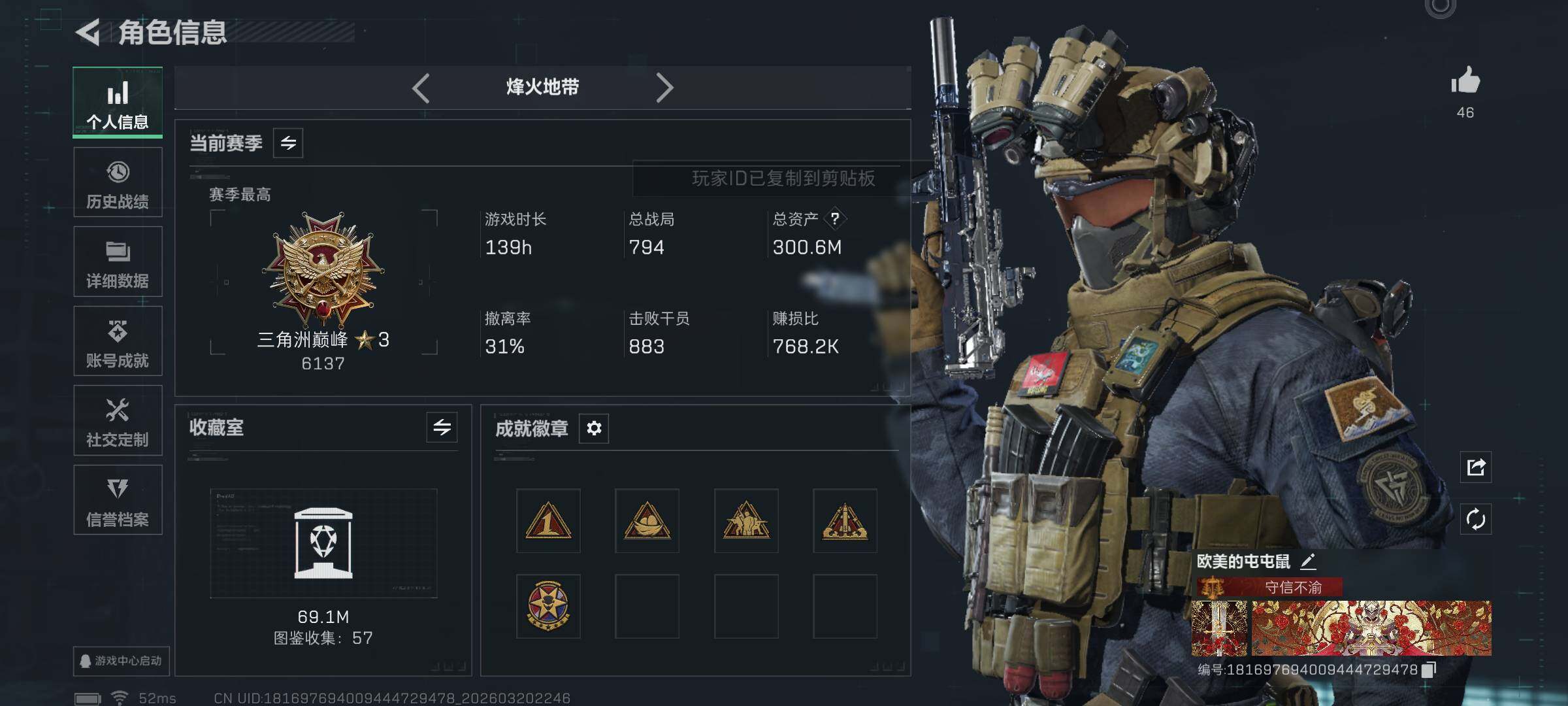Open achievement badge settings gear
This screenshot has width=1568, height=706.
594,428
